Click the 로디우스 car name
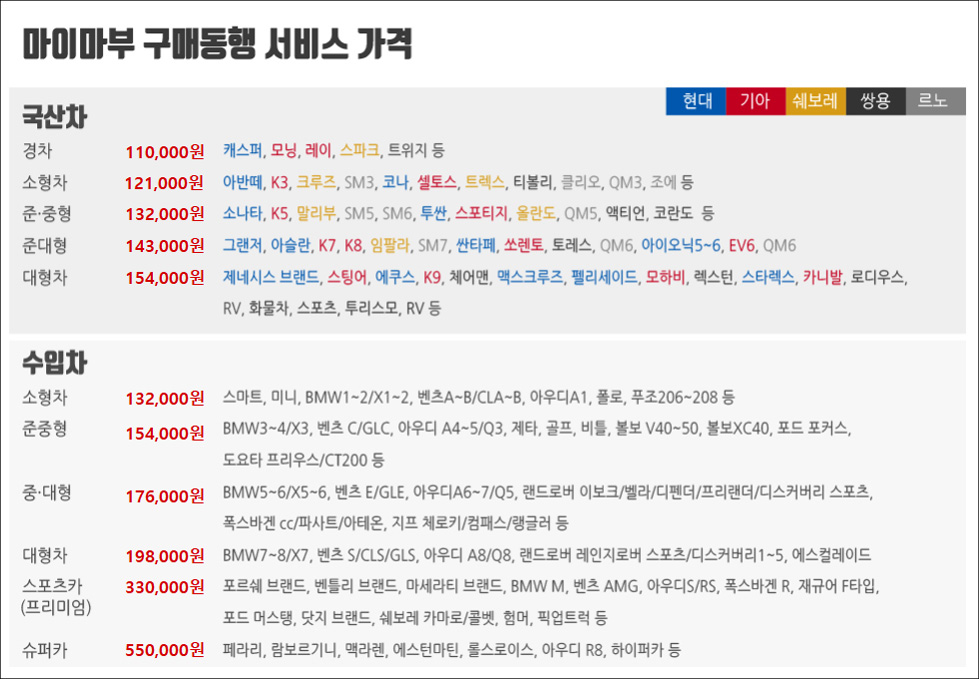This screenshot has width=979, height=679. point(877,277)
